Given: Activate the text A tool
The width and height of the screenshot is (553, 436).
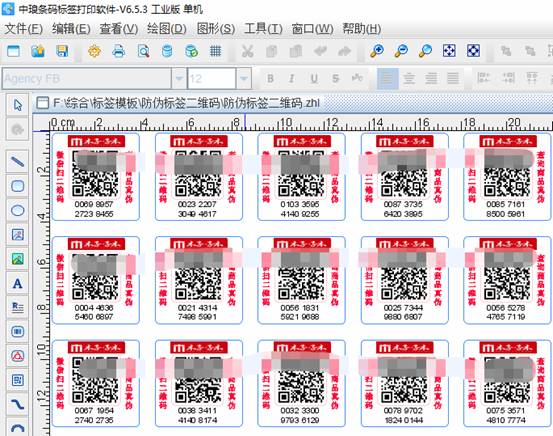Looking at the screenshot, I should (17, 283).
